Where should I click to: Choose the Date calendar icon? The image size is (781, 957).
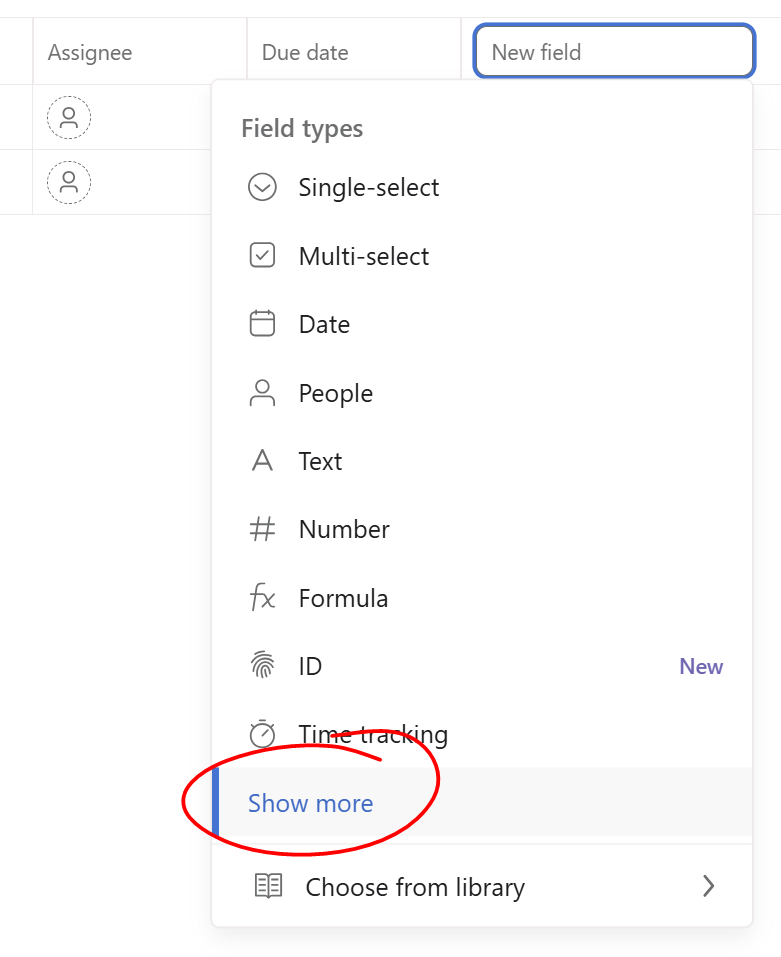(262, 323)
